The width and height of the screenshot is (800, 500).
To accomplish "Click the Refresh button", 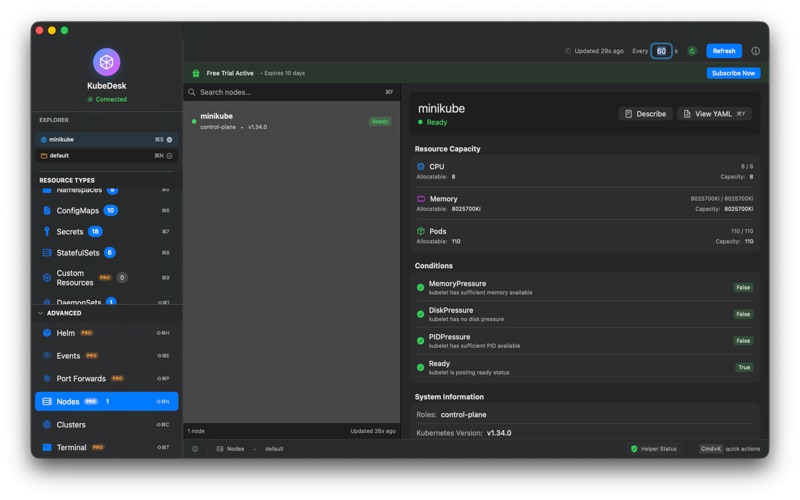I will [x=723, y=51].
